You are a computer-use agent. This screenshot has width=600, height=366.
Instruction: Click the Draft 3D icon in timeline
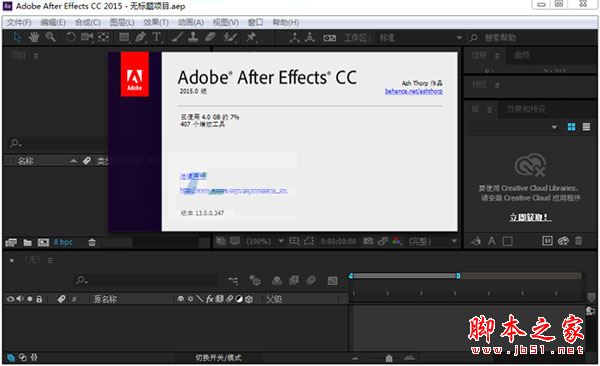(255, 280)
